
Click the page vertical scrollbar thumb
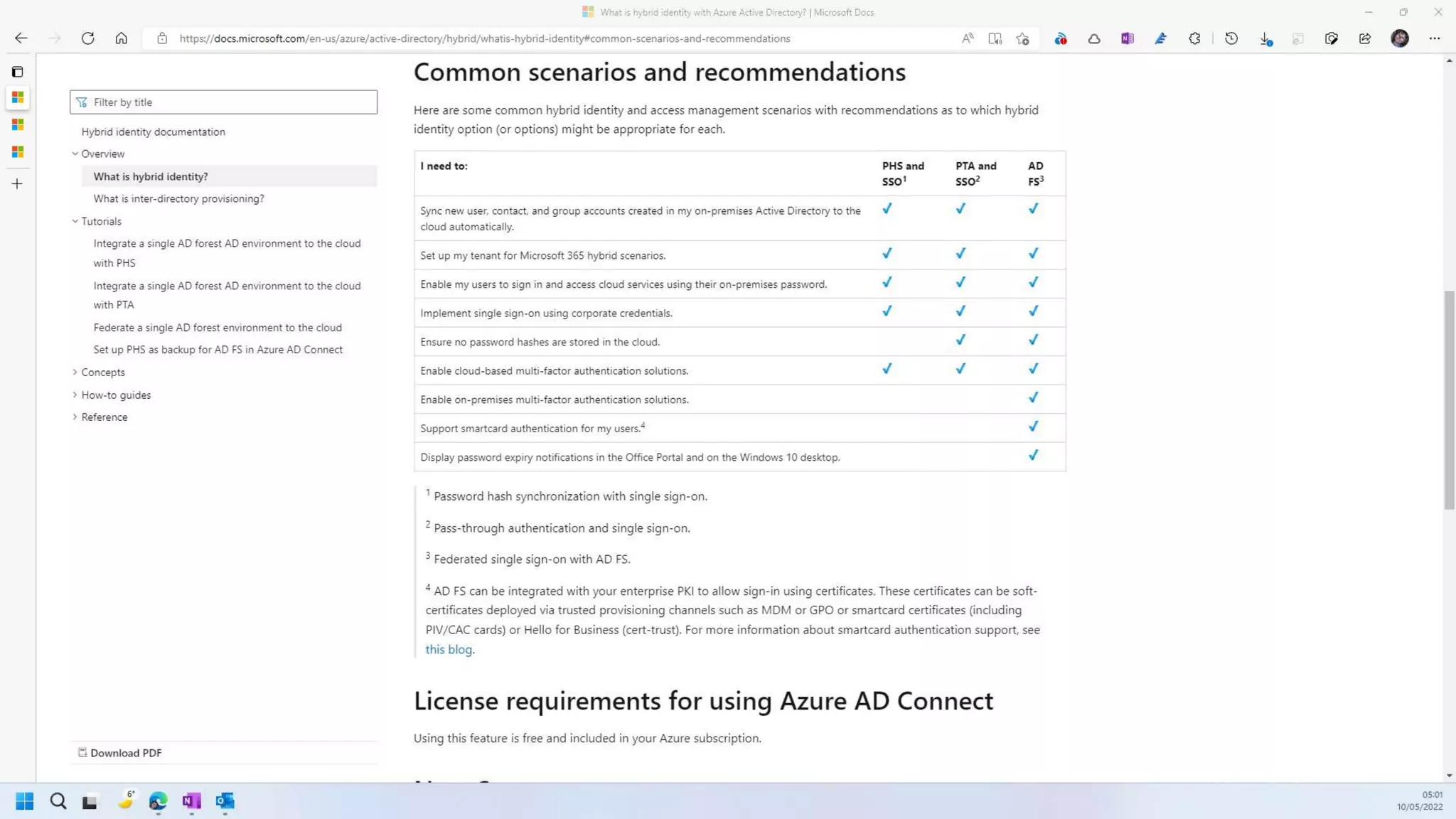point(1449,400)
